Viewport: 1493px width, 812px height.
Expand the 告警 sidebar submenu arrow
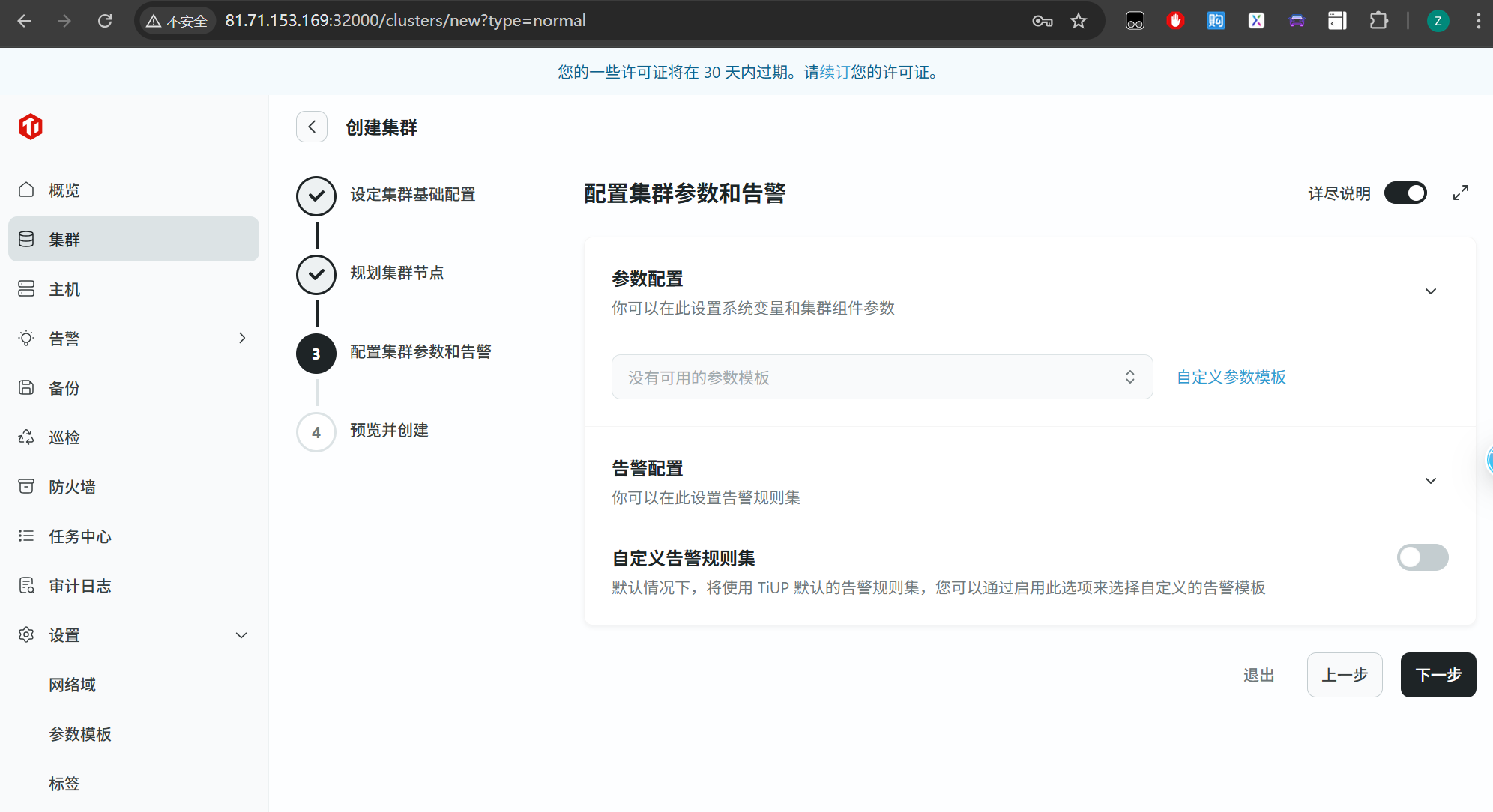[241, 339]
